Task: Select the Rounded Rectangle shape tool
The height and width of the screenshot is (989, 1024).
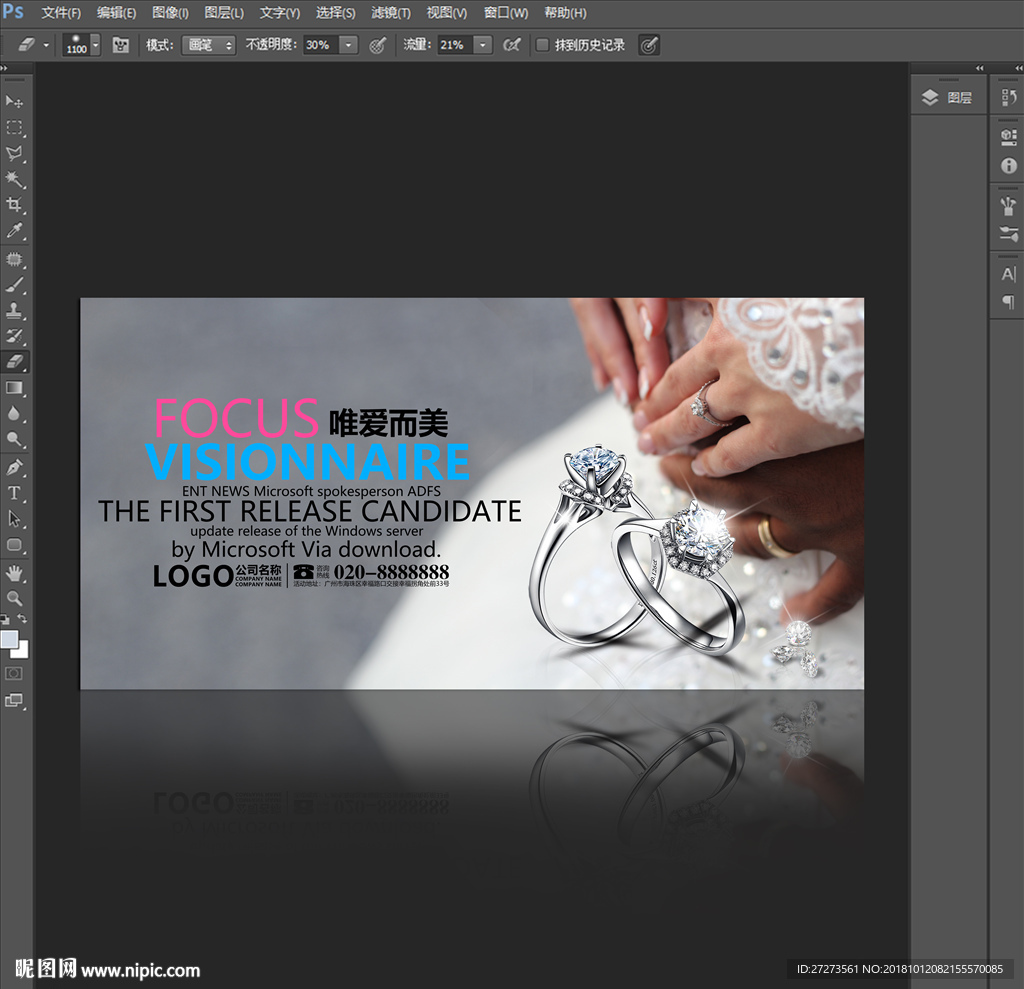Action: pos(14,545)
